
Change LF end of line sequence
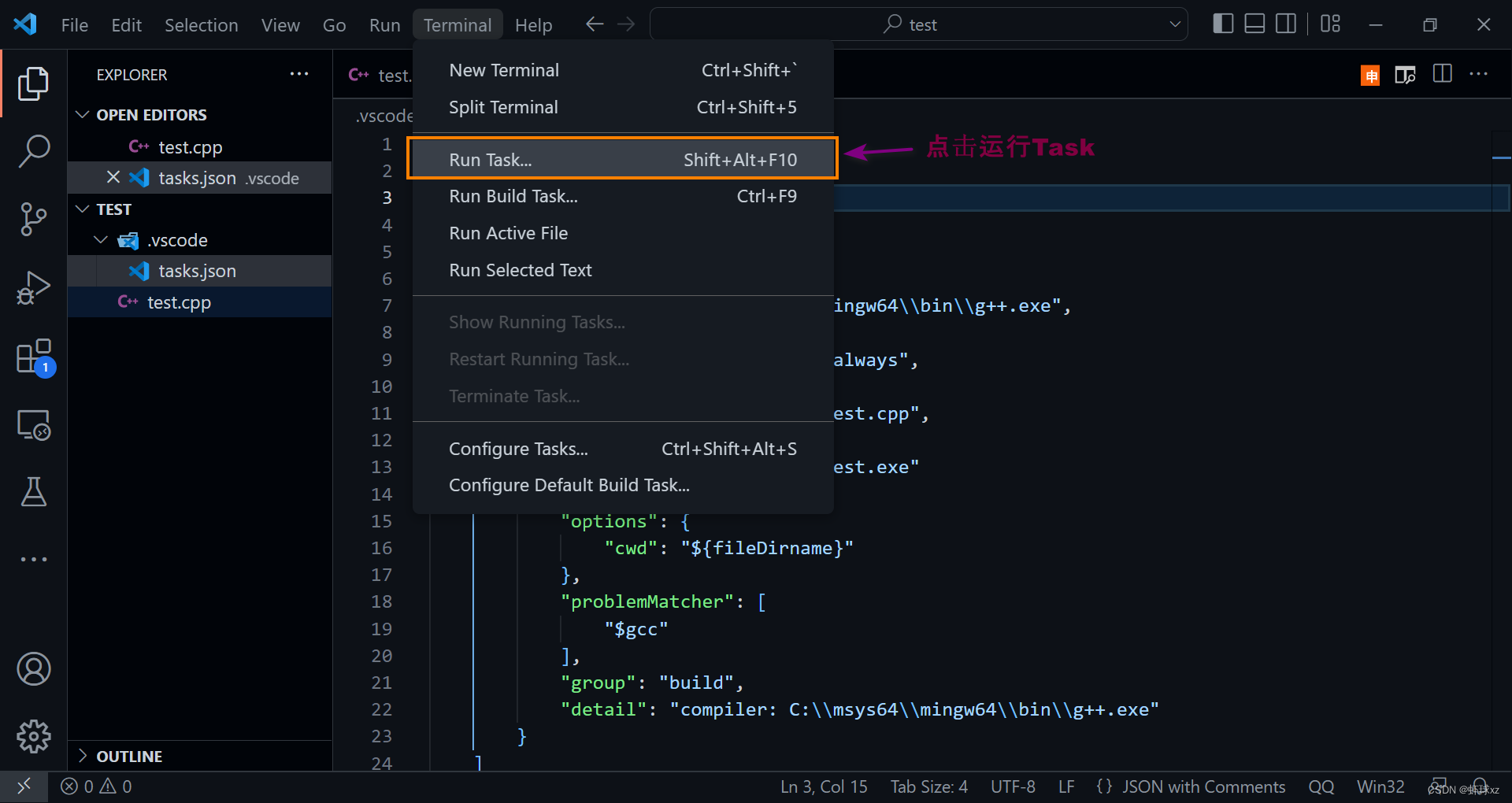pos(1066,786)
